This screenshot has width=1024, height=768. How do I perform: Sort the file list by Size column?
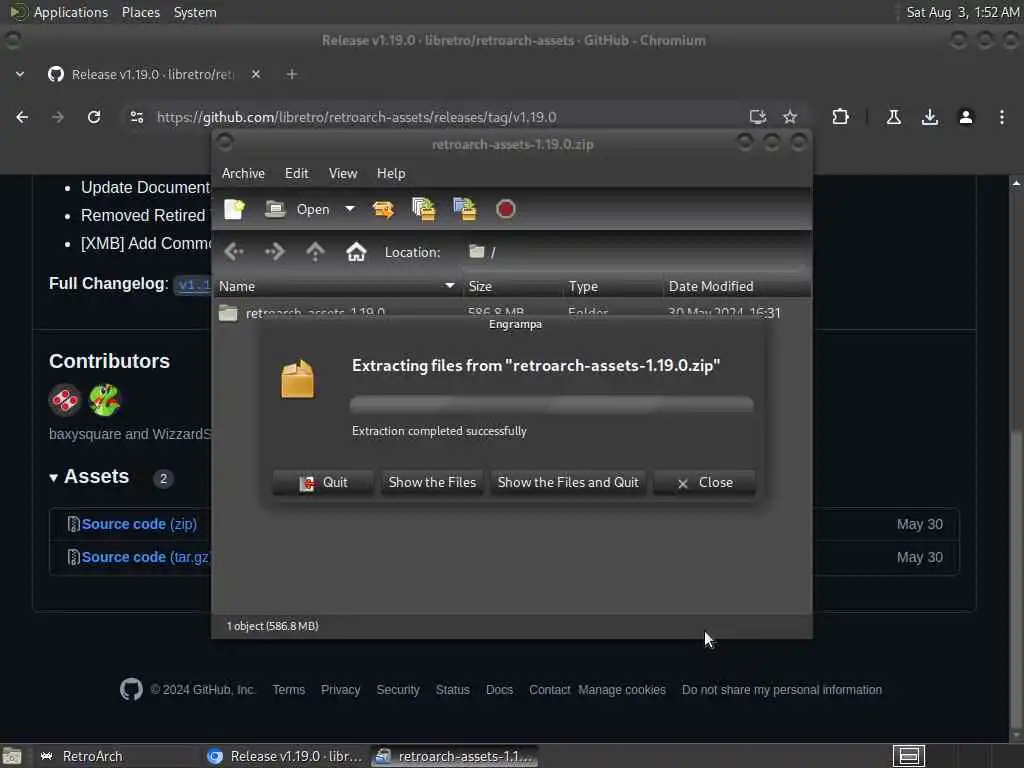pyautogui.click(x=513, y=286)
